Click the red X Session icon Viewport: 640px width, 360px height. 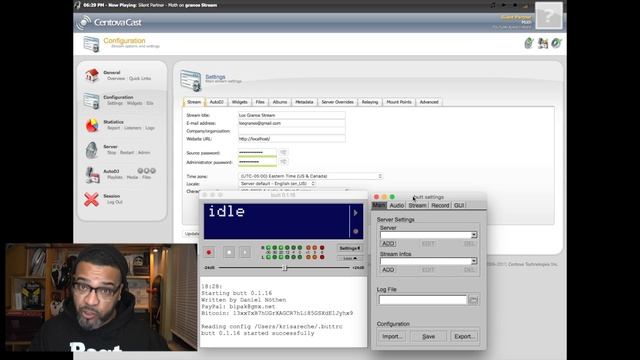(x=91, y=200)
